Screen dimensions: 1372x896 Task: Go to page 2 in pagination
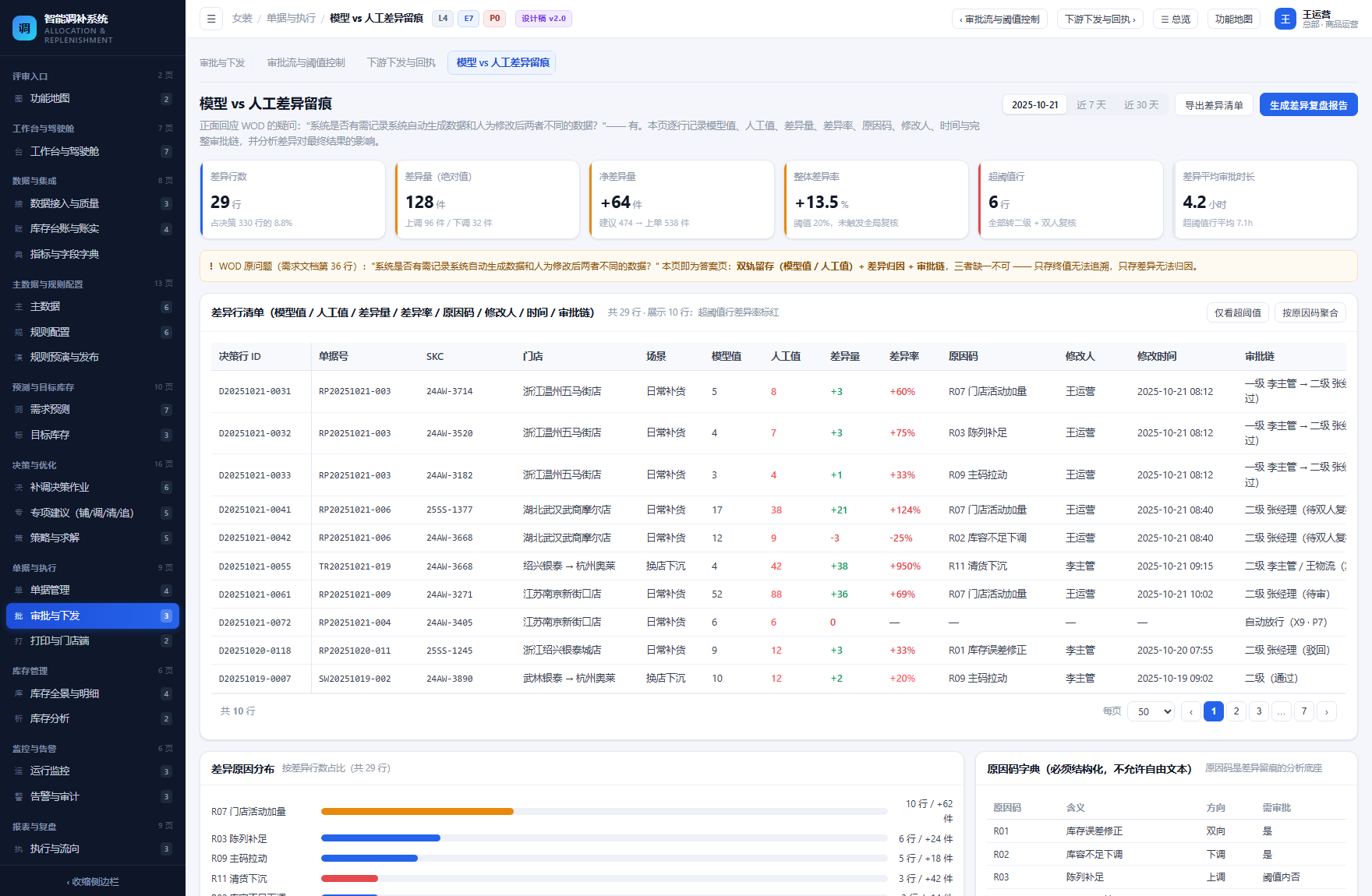[x=1236, y=711]
